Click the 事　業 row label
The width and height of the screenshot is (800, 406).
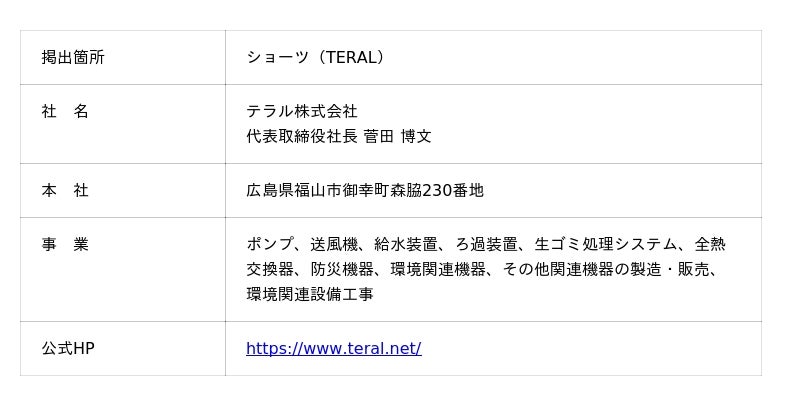click(x=65, y=244)
